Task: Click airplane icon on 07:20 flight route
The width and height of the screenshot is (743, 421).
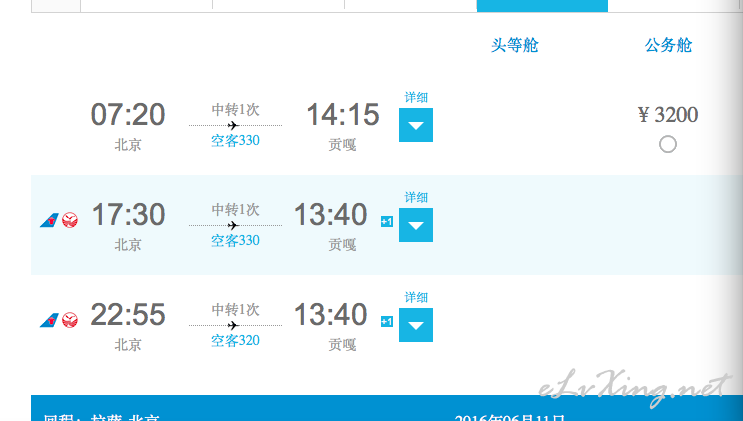Action: [233, 126]
